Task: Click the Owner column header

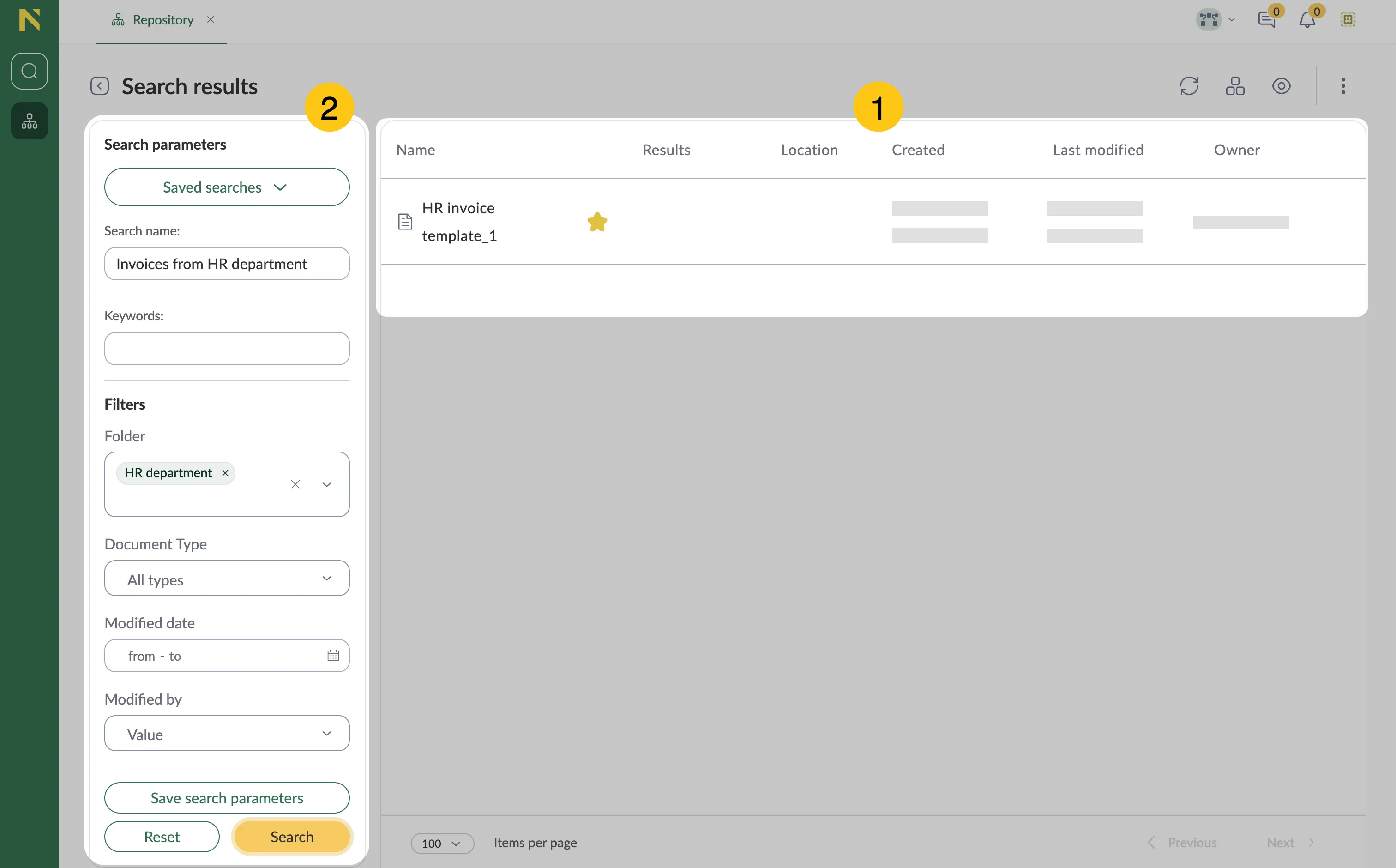Action: pyautogui.click(x=1236, y=150)
